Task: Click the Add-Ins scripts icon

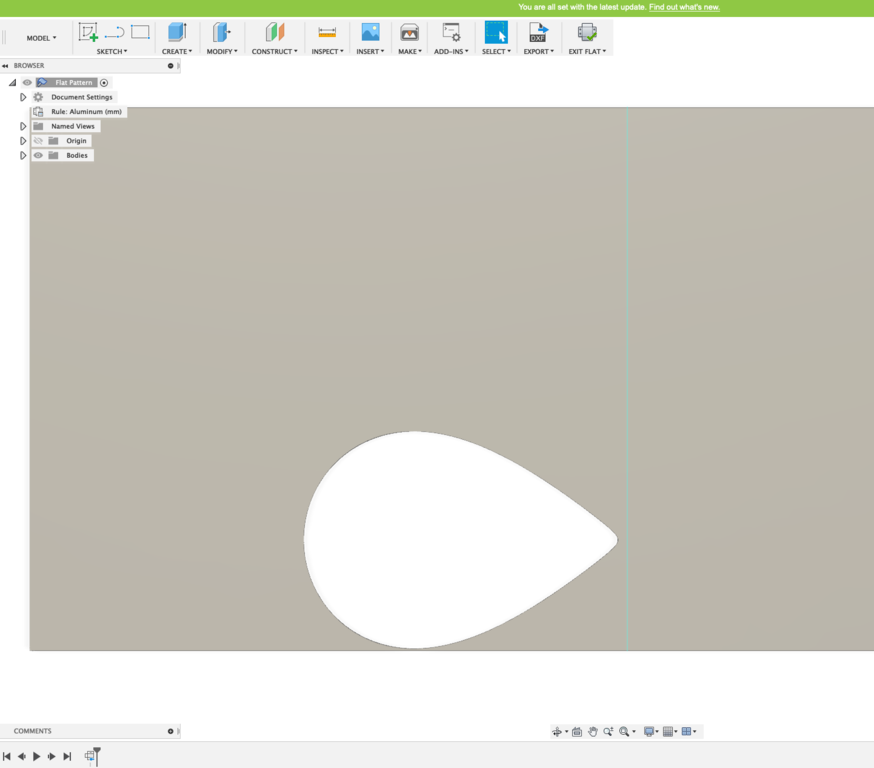Action: point(451,32)
